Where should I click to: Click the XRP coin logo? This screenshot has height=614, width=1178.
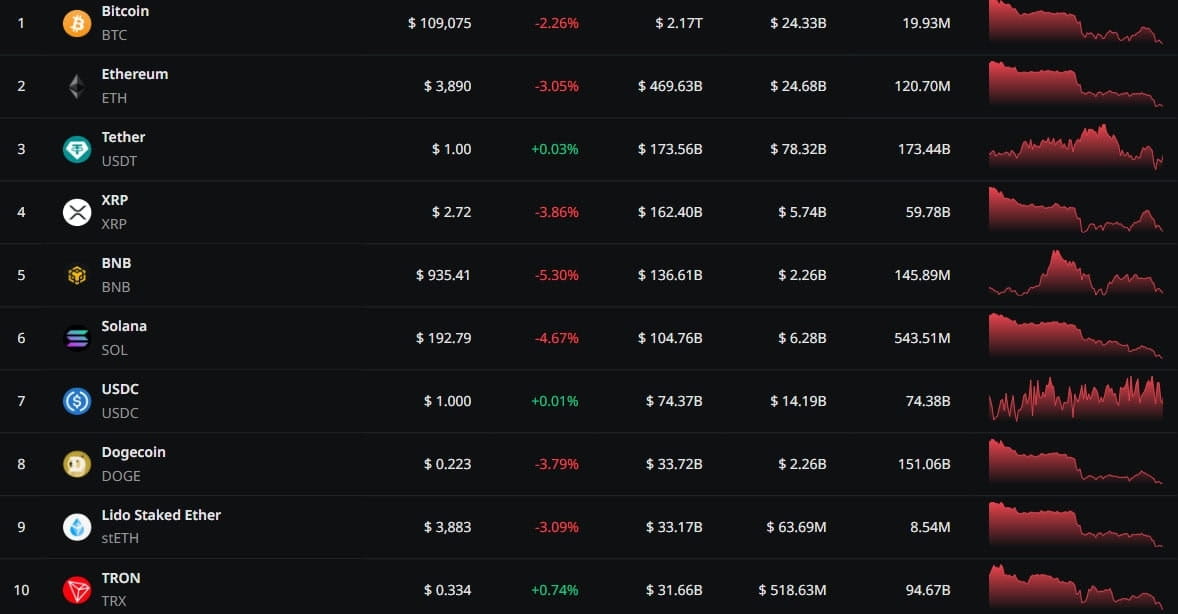click(77, 212)
